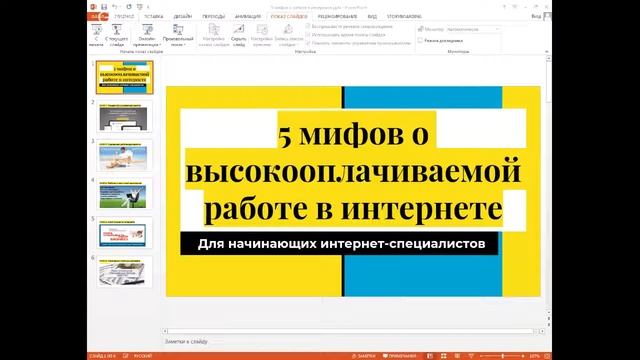The width and height of the screenshot is (640, 360).
Task: Click Hide slide (Скрыть слайд) button
Action: (239, 35)
